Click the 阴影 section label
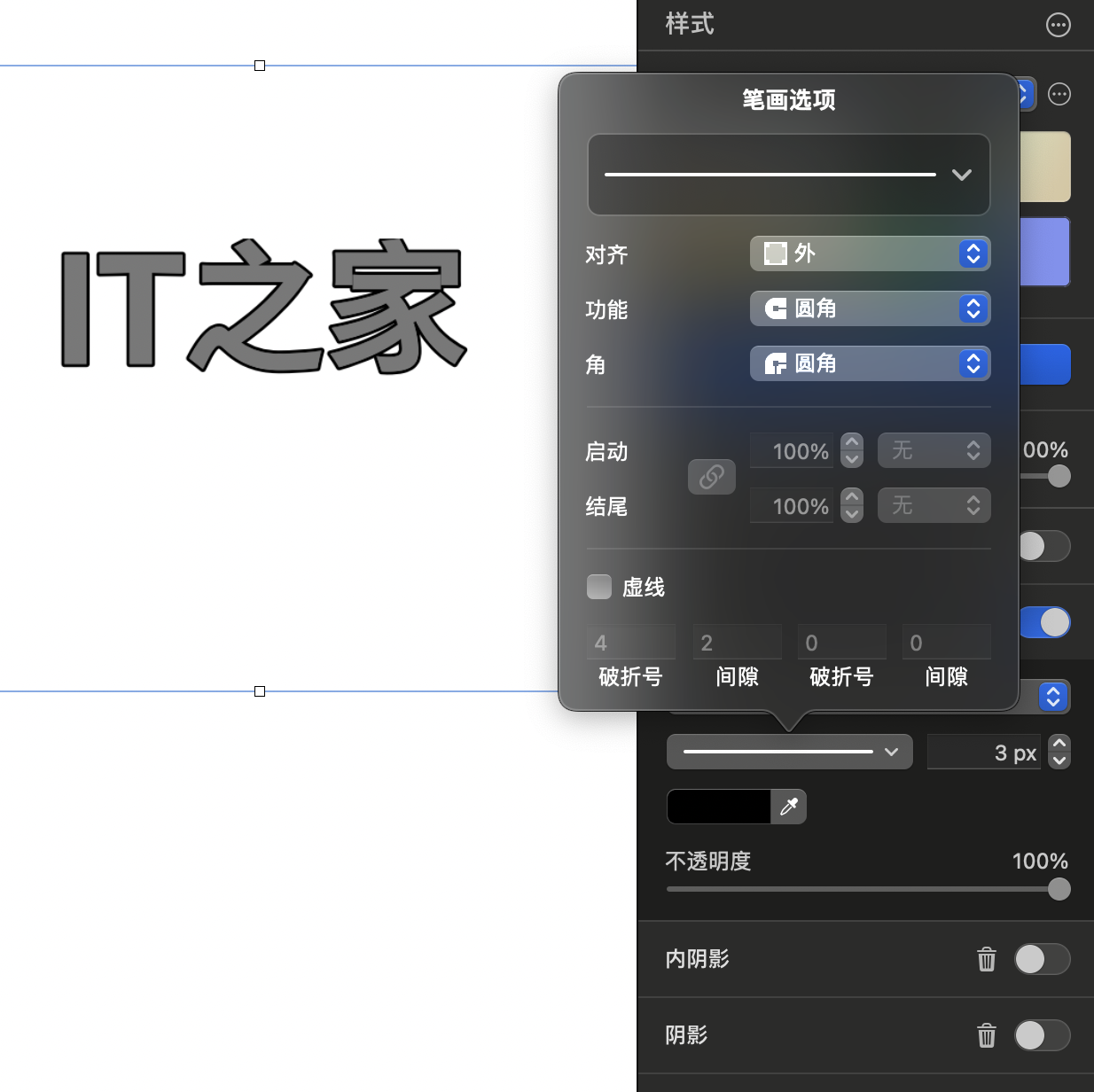This screenshot has height=1092, width=1094. [687, 1035]
